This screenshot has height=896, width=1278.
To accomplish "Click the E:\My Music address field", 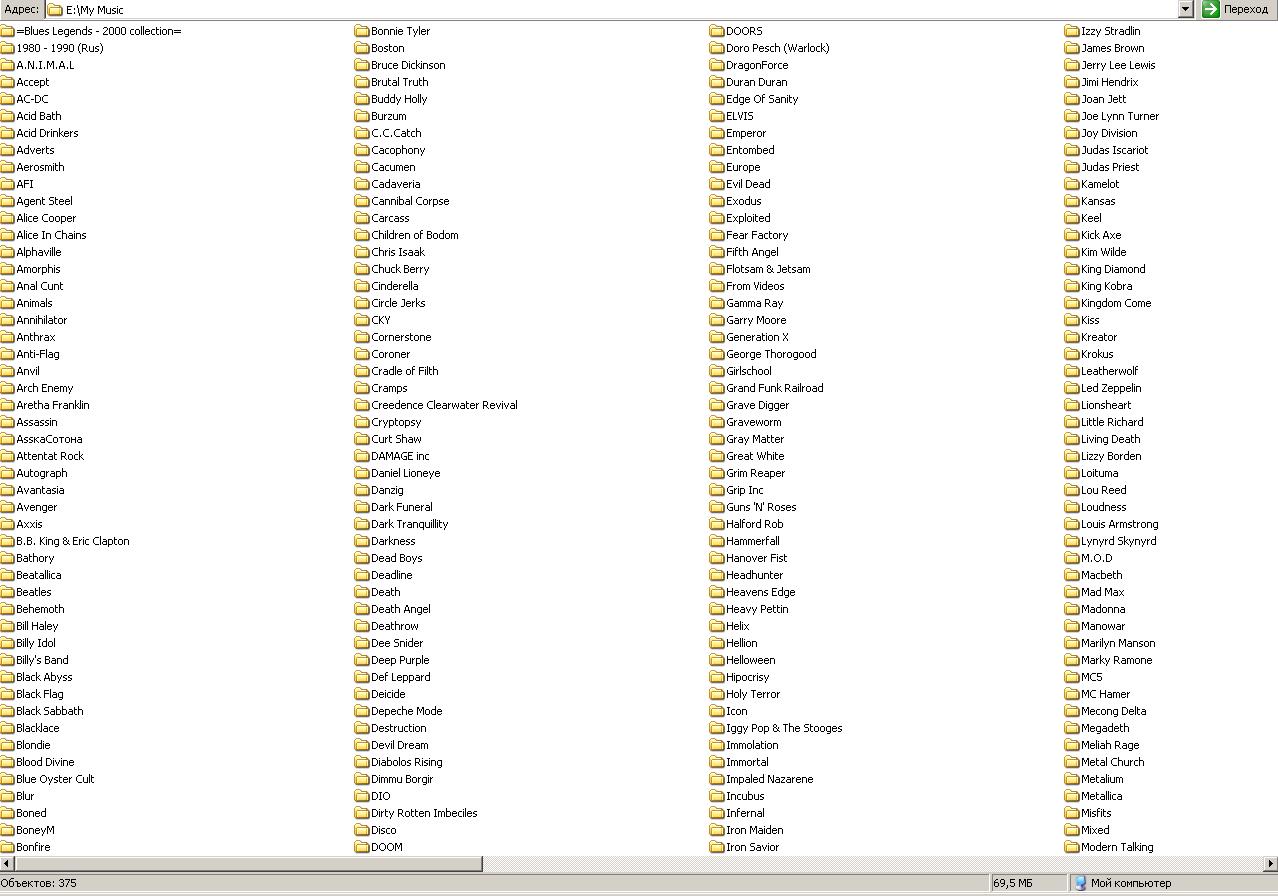I will 600,10.
